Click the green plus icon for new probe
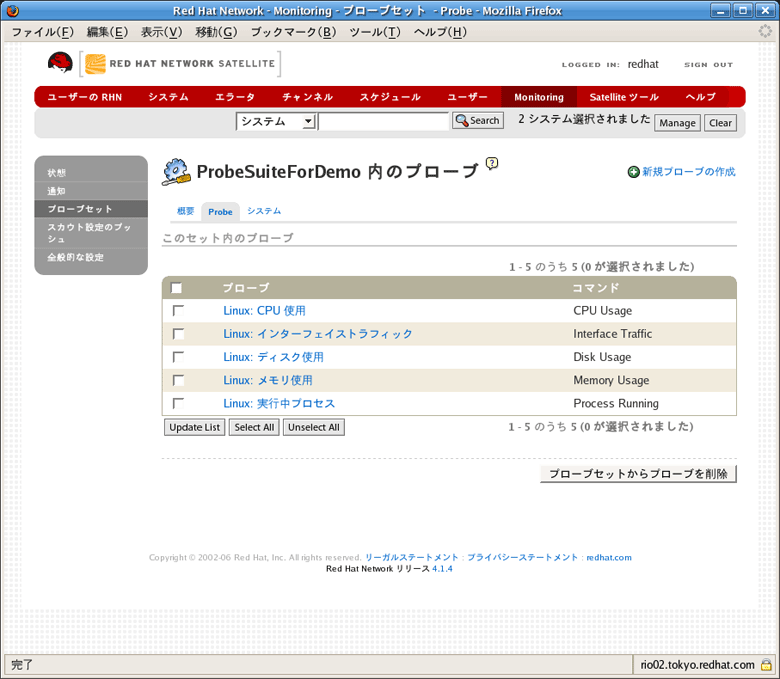This screenshot has height=679, width=780. point(633,172)
